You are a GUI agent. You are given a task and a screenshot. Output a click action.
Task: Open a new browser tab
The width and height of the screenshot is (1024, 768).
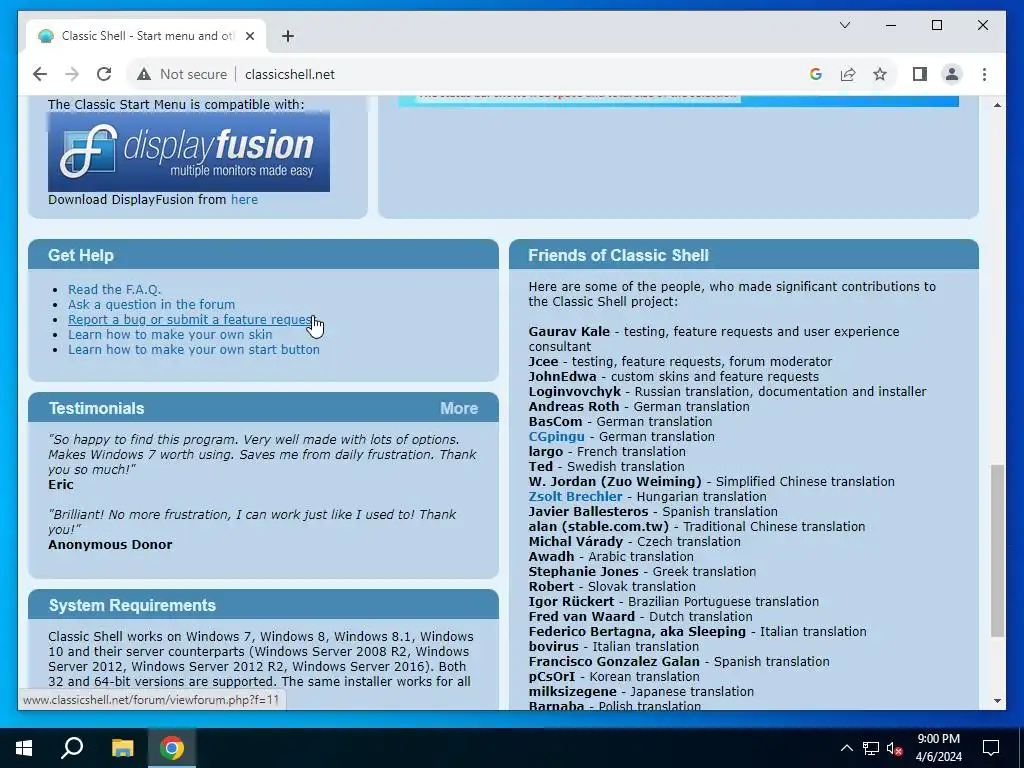[x=288, y=36]
